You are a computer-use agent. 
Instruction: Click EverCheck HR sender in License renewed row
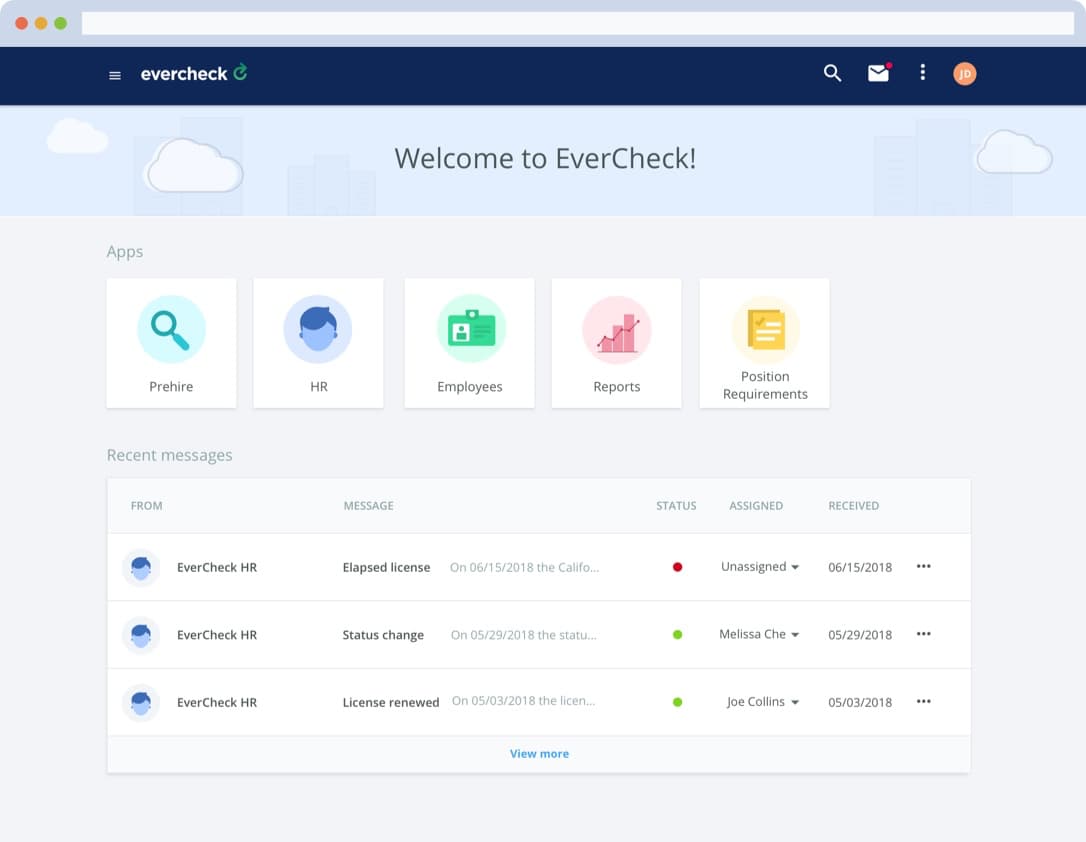click(217, 702)
